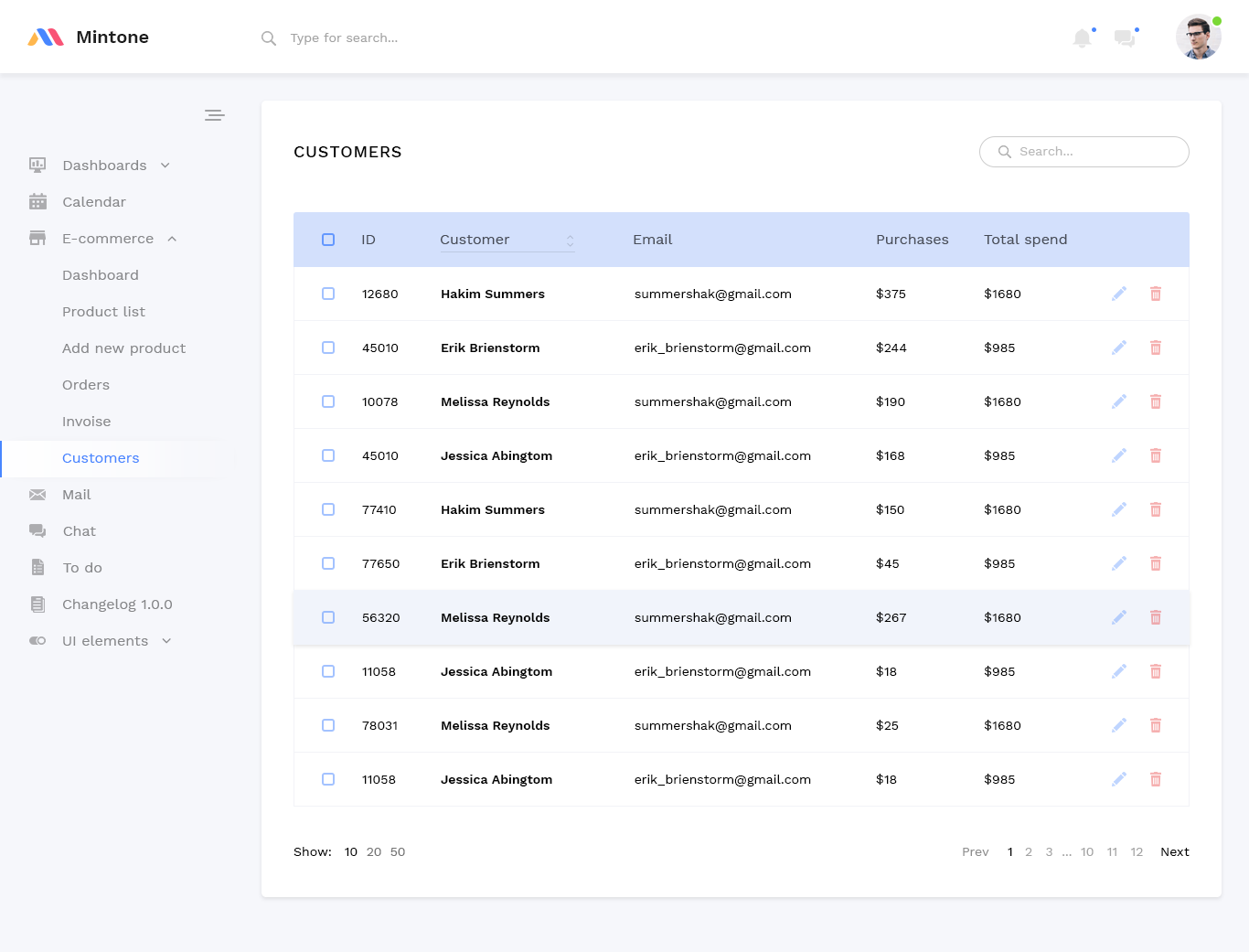1249x952 pixels.
Task: Toggle the select-all checkbox in table header
Action: coord(328,240)
